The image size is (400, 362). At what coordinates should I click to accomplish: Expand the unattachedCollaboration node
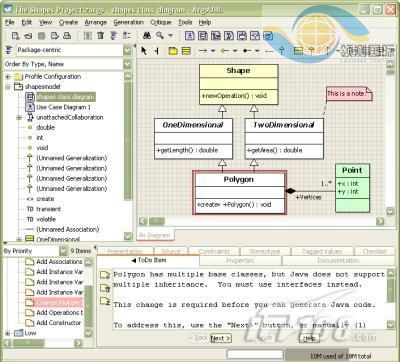point(19,117)
